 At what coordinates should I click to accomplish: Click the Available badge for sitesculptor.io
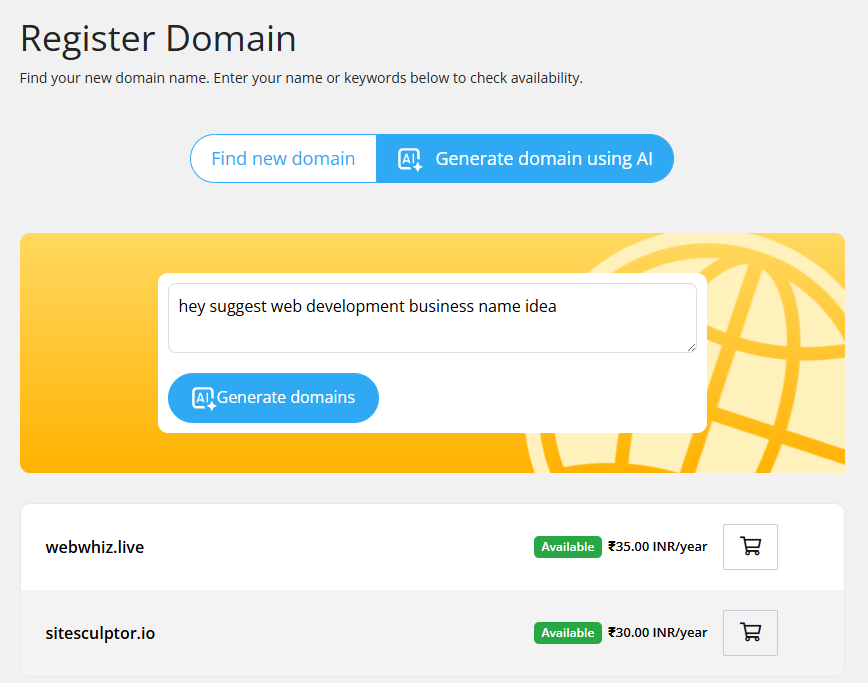tap(567, 633)
